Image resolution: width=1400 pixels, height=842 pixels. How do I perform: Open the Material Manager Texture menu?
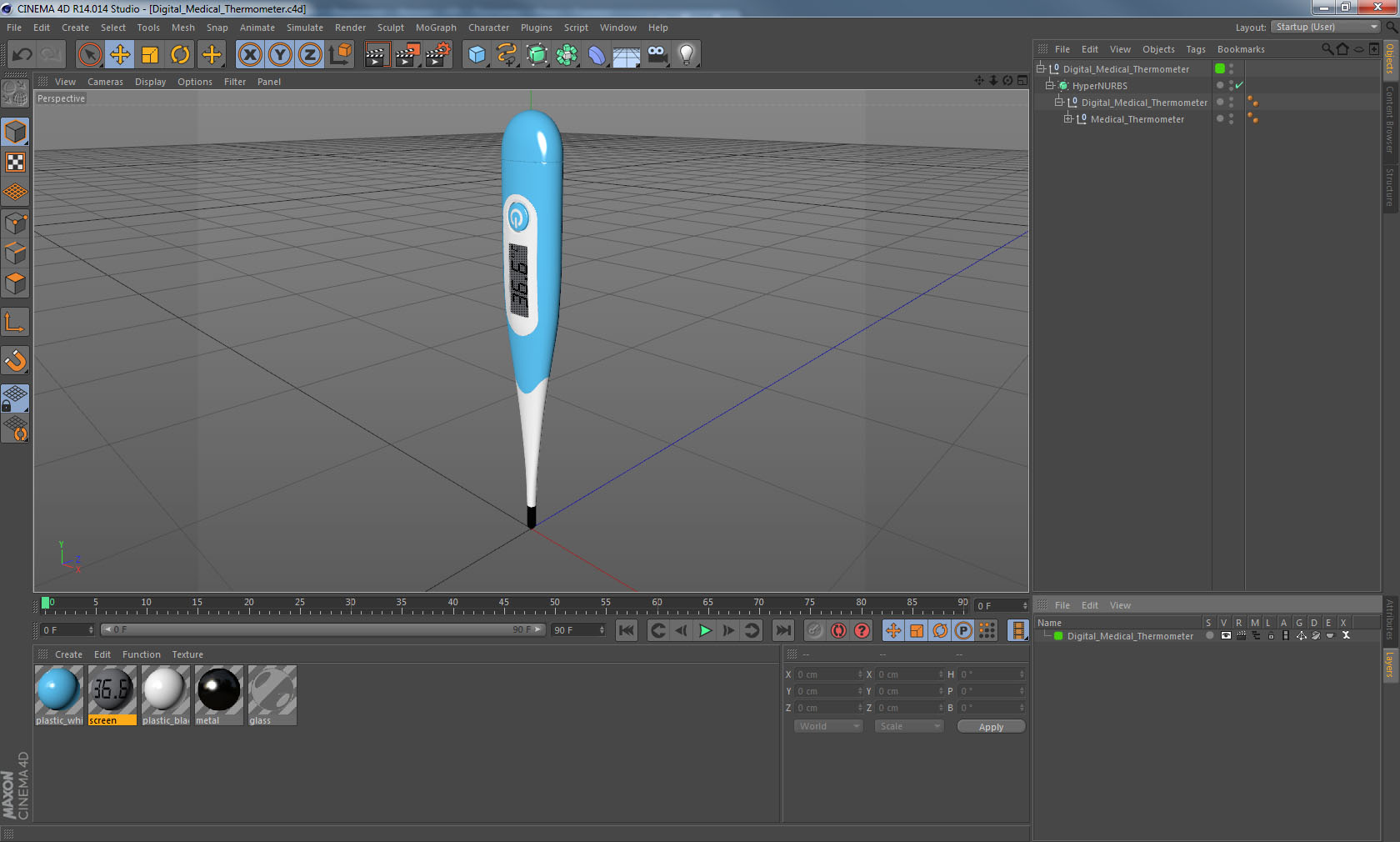click(187, 654)
